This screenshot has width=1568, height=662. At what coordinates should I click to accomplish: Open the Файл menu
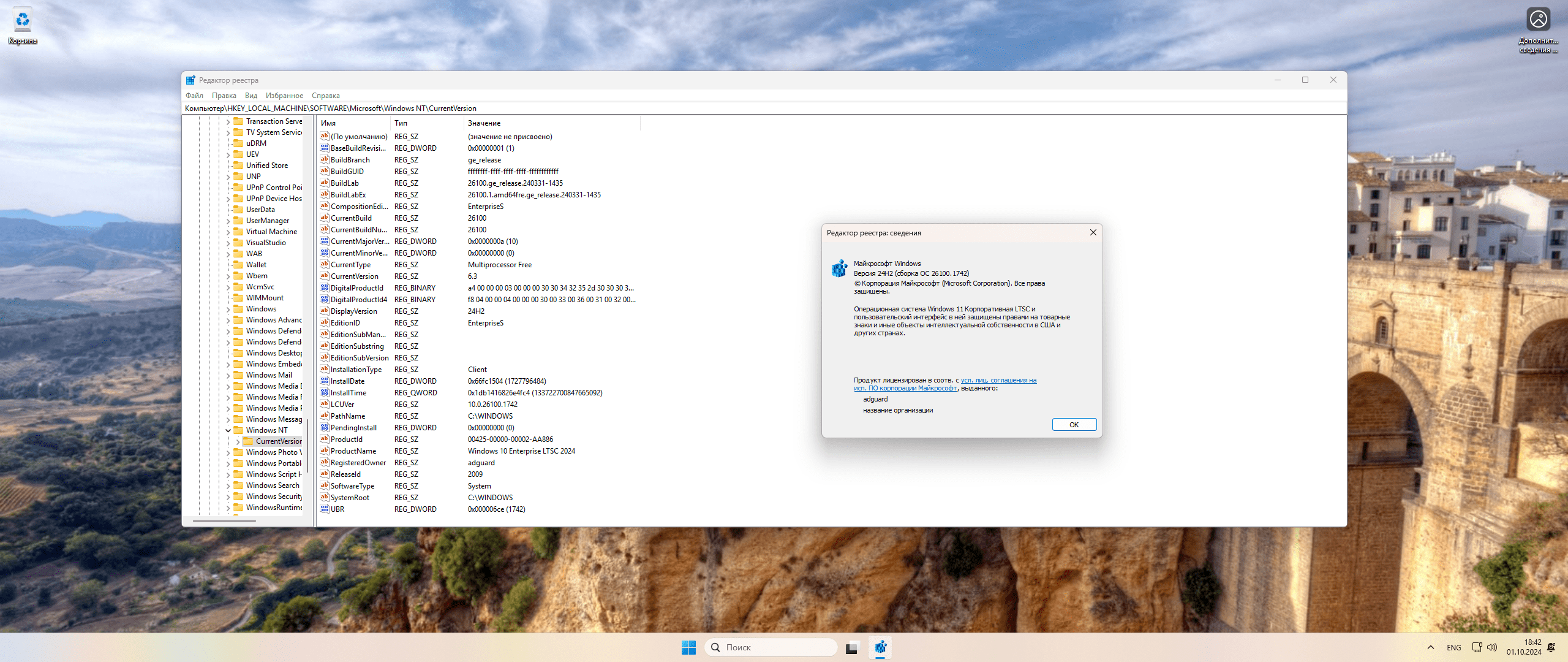pos(194,96)
